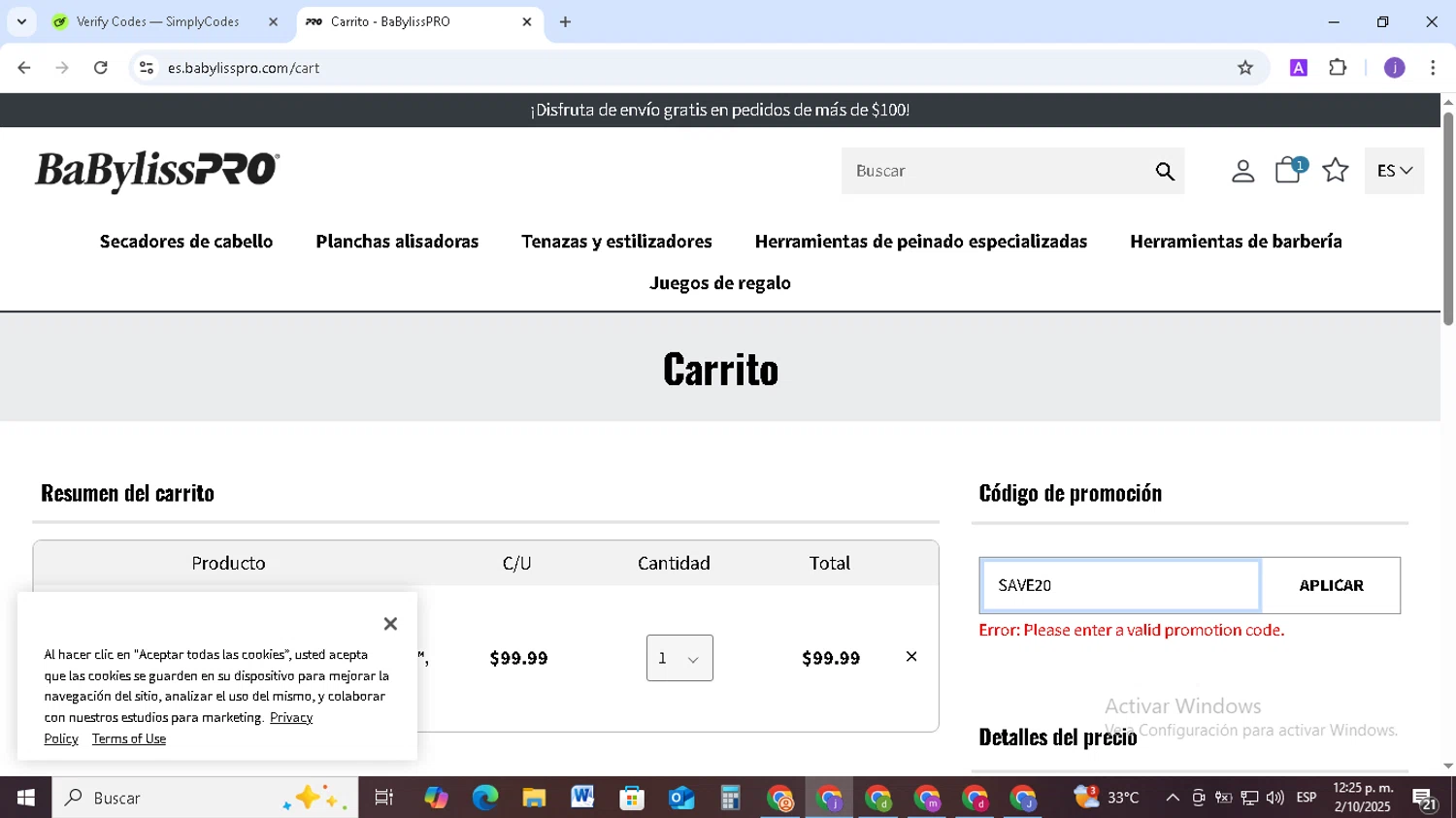1456x818 pixels.
Task: View site information icon in address bar
Action: click(147, 68)
